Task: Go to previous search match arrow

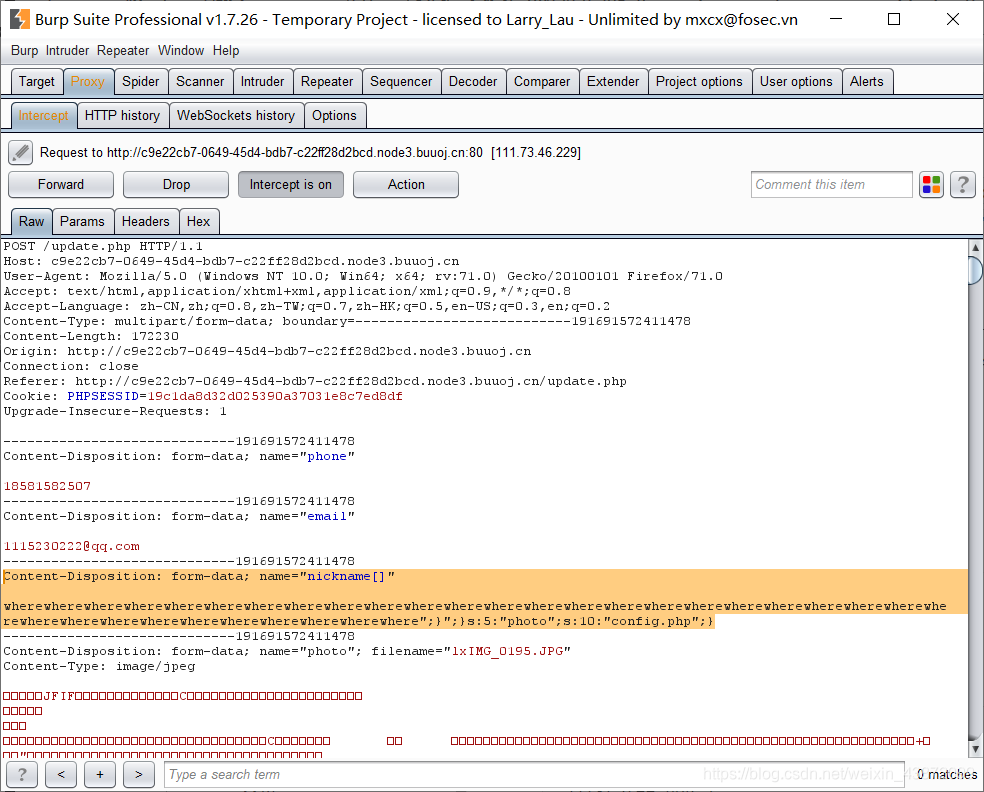Action: [x=61, y=774]
